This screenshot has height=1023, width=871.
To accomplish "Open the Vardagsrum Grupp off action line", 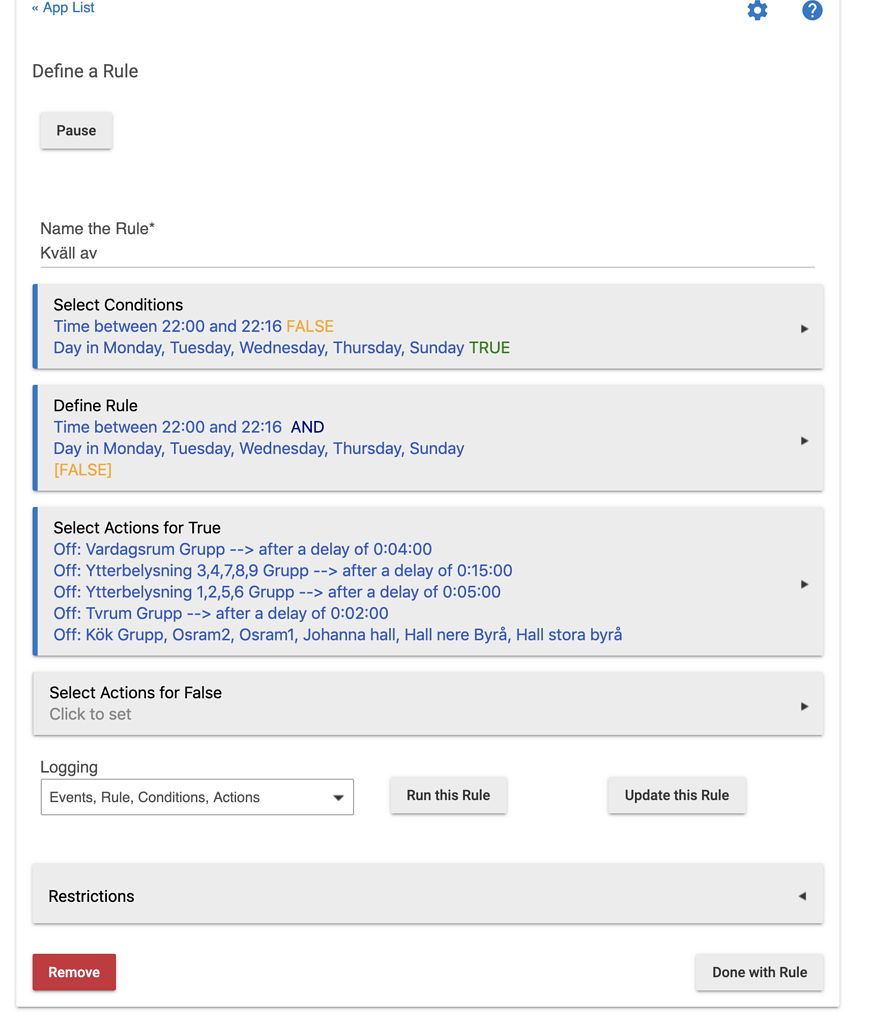I will pos(243,549).
